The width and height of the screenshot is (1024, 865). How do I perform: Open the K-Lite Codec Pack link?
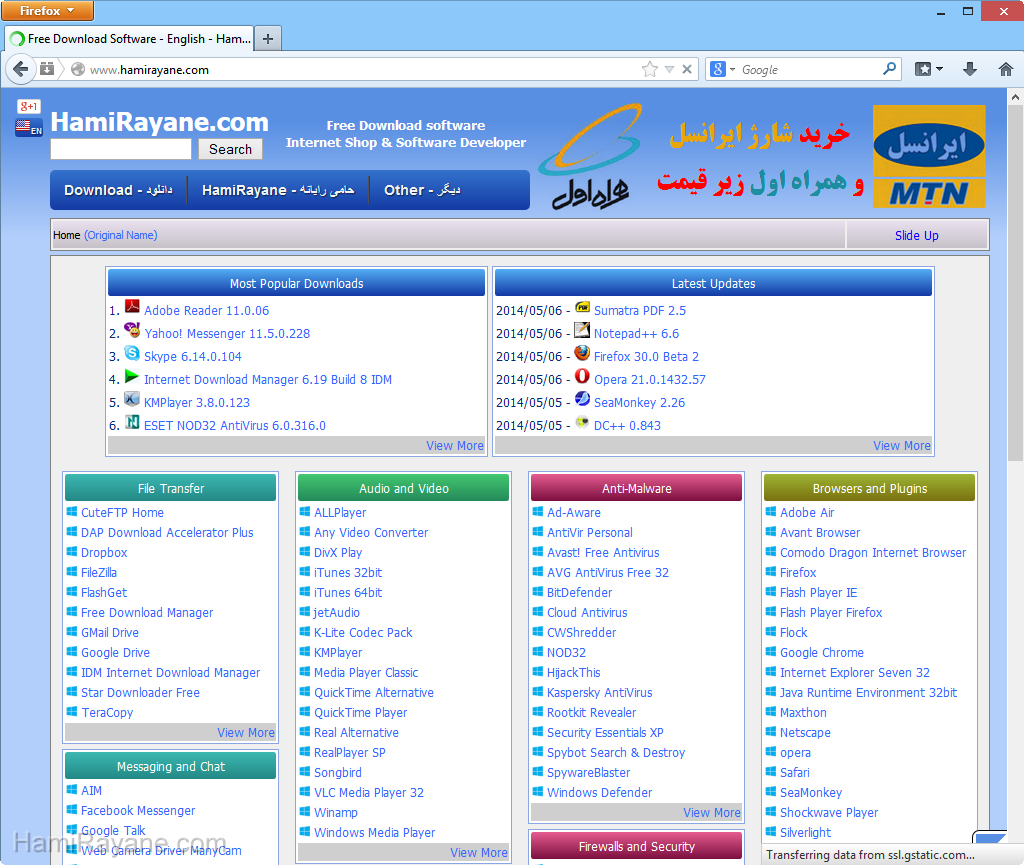tap(363, 633)
